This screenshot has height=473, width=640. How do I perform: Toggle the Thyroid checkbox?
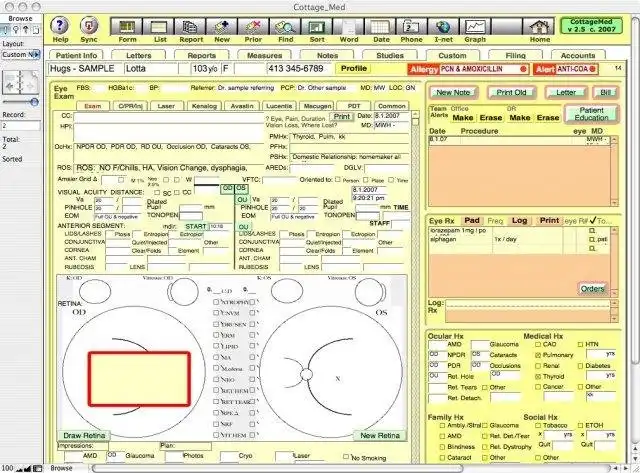pyautogui.click(x=538, y=377)
